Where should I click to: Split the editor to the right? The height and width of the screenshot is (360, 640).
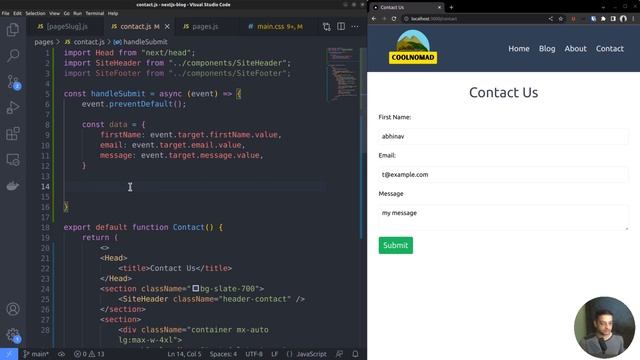pos(341,27)
